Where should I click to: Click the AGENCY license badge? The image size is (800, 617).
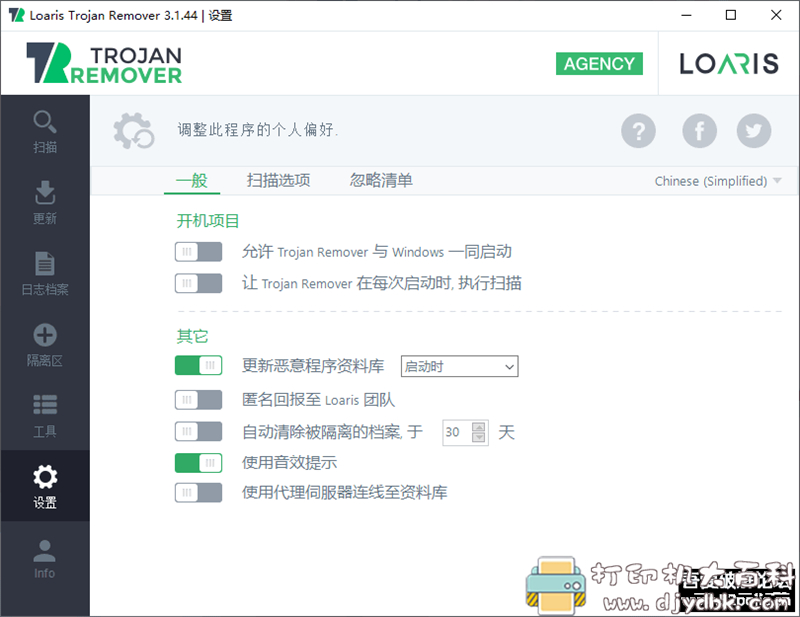[599, 64]
